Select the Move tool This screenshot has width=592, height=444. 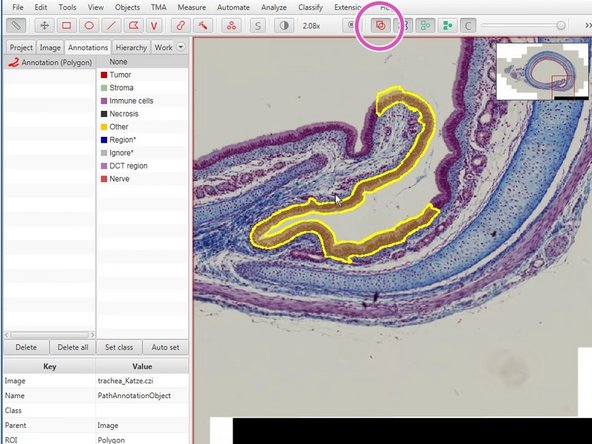tap(44, 26)
